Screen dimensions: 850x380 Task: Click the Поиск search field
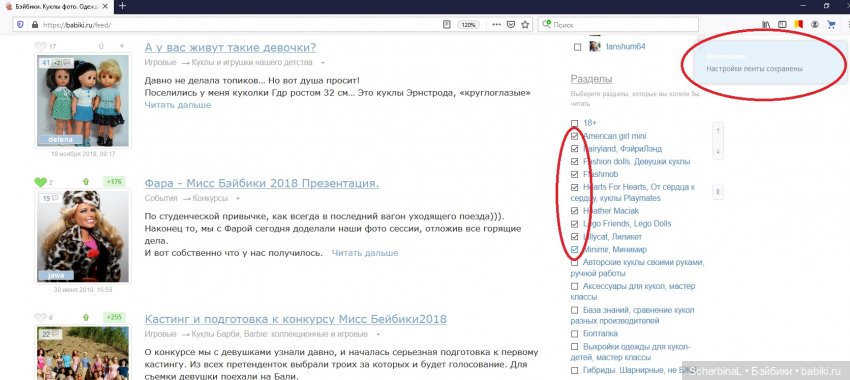coord(618,24)
